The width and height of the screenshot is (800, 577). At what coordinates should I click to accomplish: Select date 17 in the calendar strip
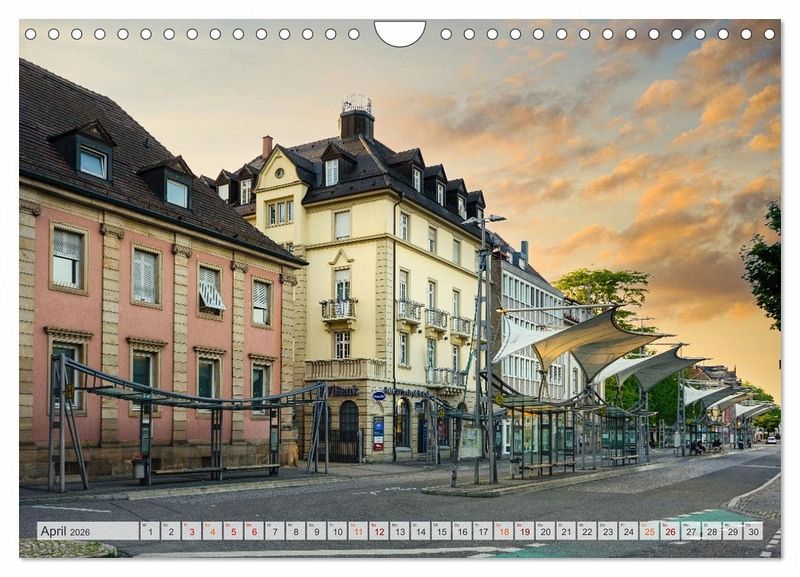483,531
